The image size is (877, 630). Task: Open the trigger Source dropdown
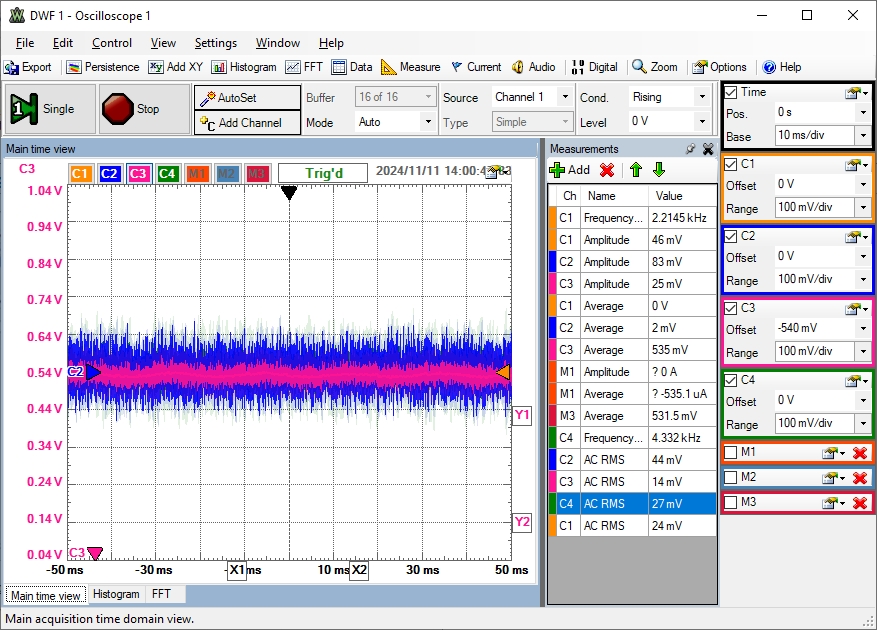click(x=564, y=97)
